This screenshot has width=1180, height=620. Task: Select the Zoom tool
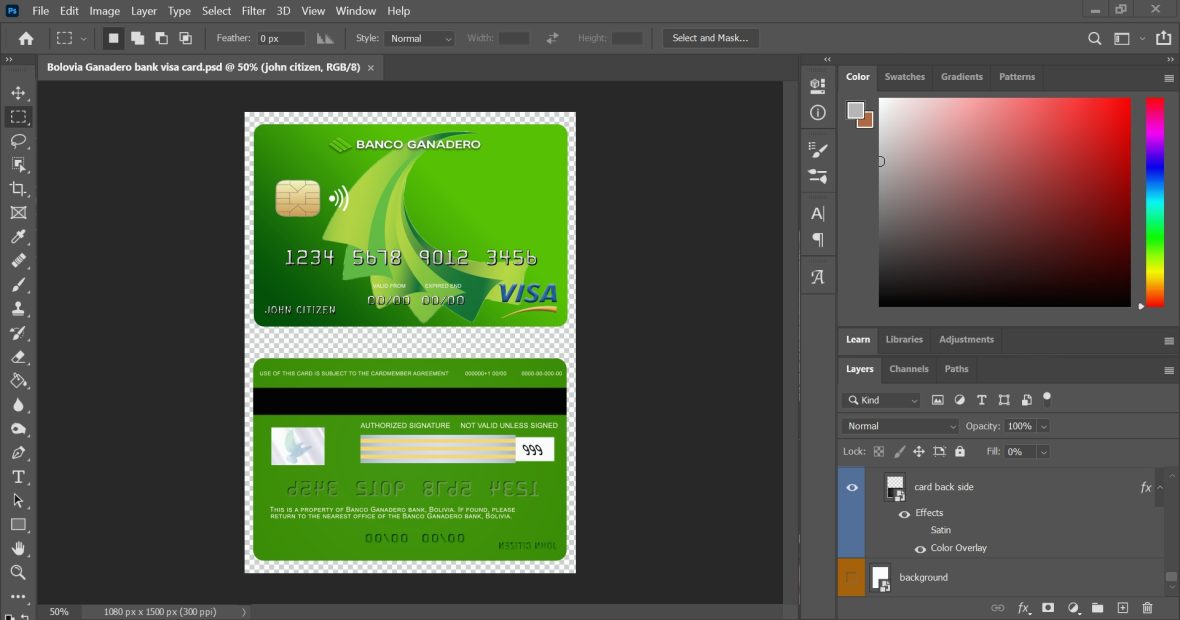[x=18, y=573]
